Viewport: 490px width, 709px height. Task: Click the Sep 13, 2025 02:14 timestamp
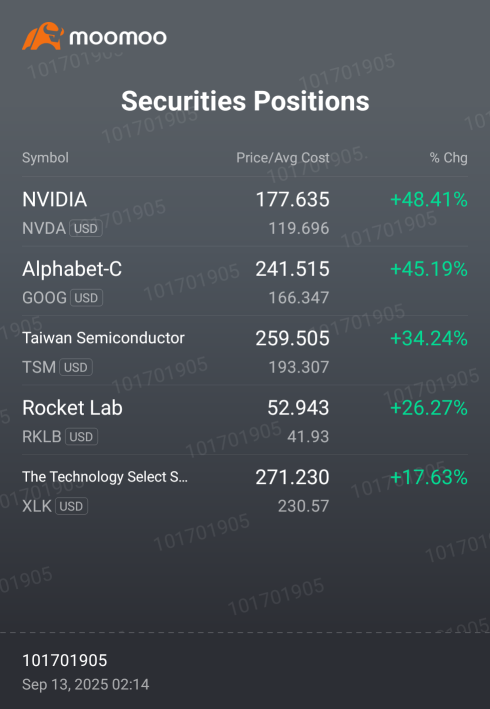85,684
